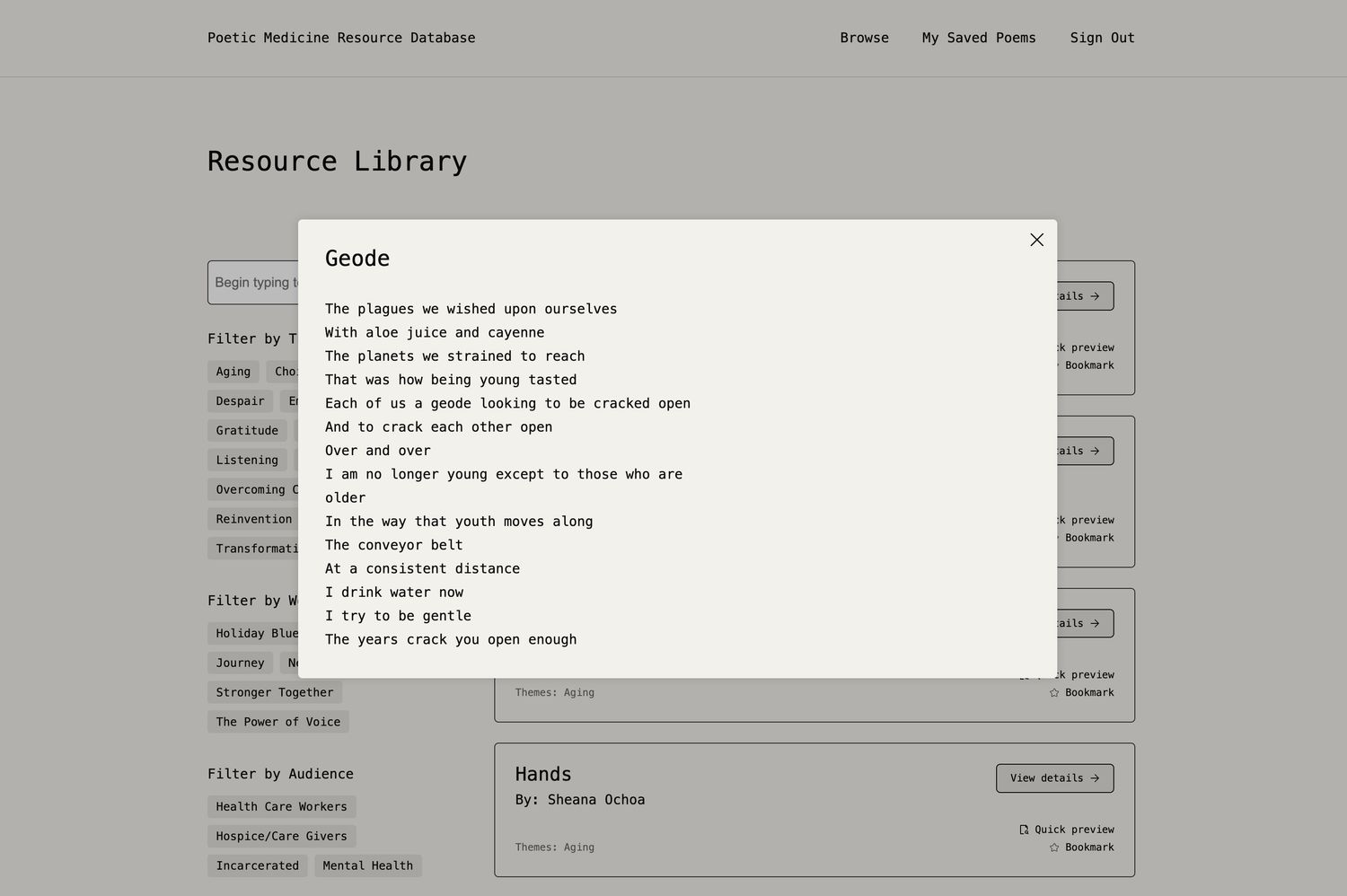The width and height of the screenshot is (1347, 896).
Task: Close the Geode poem preview dialog
Action: coord(1036,240)
